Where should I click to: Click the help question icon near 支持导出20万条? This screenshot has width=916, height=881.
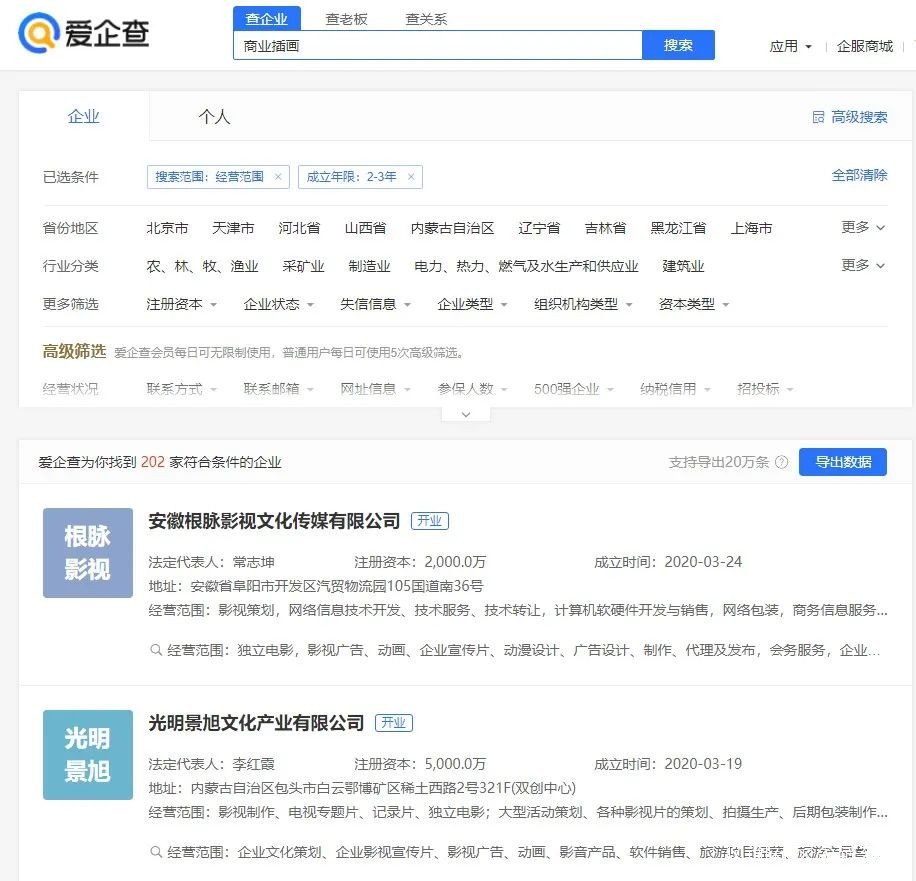[781, 462]
